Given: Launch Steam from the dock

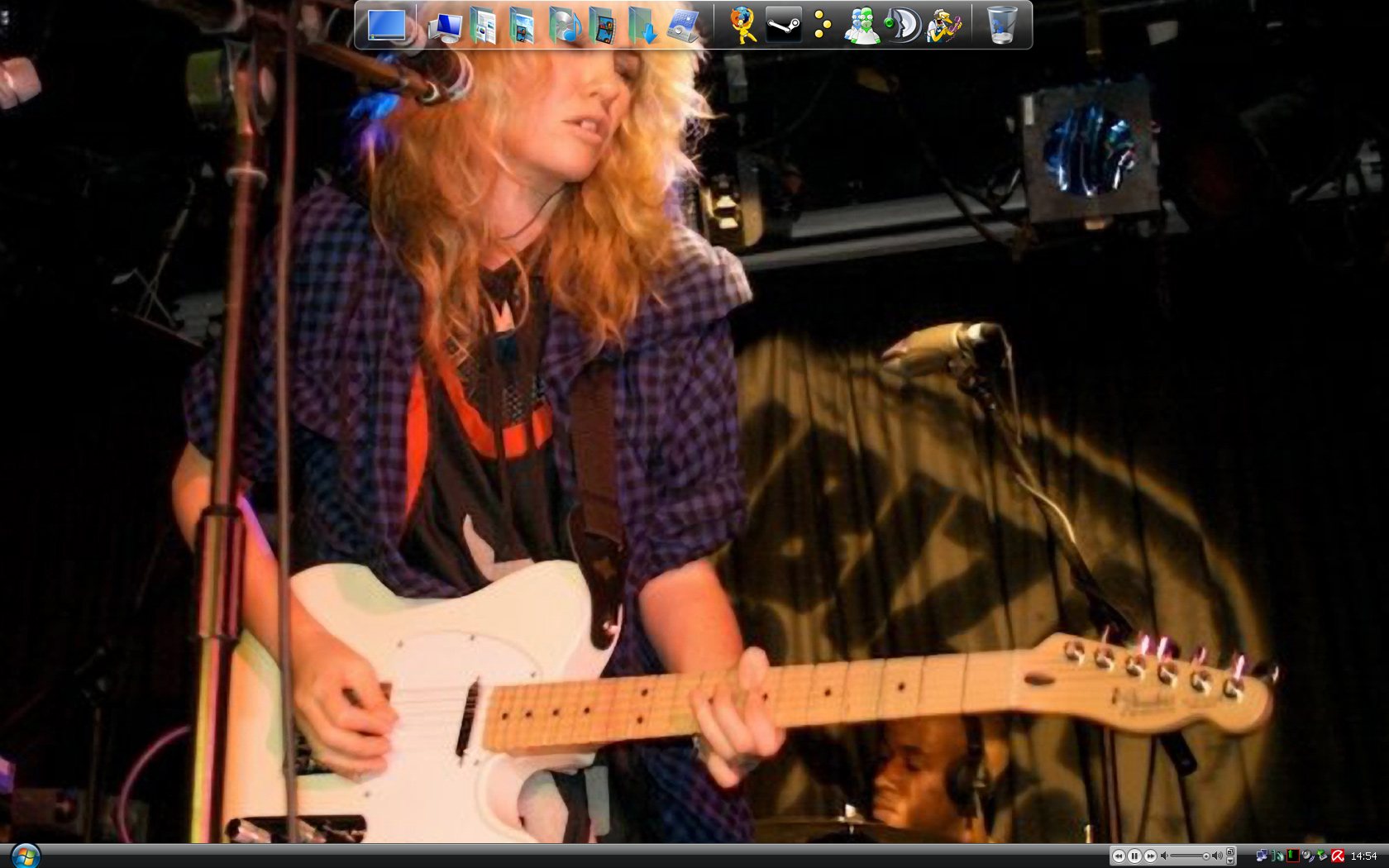Looking at the screenshot, I should 783,25.
